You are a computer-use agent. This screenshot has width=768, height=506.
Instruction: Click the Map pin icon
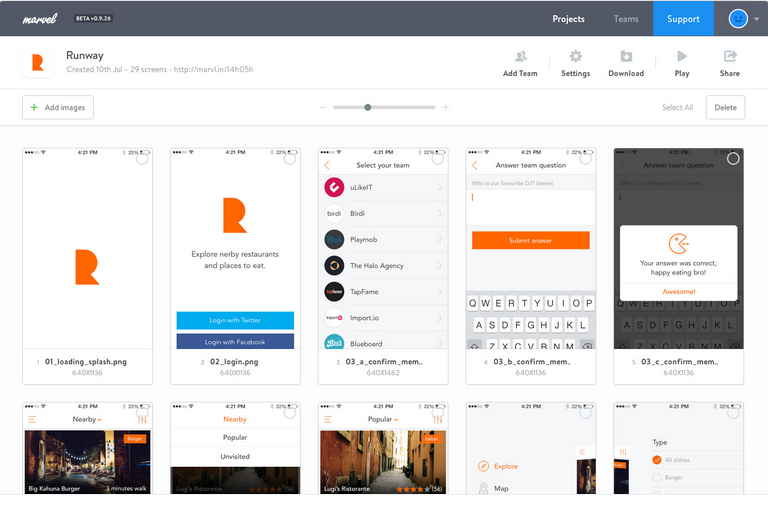click(483, 488)
